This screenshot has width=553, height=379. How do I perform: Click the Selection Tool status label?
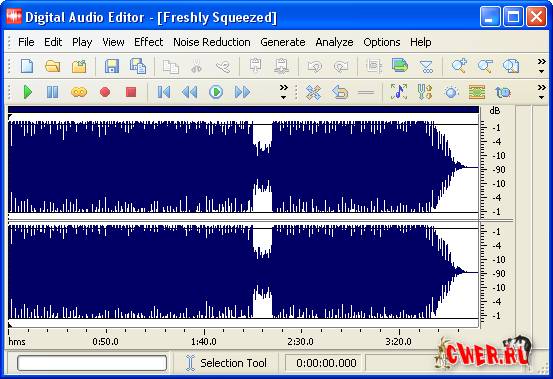coord(233,363)
